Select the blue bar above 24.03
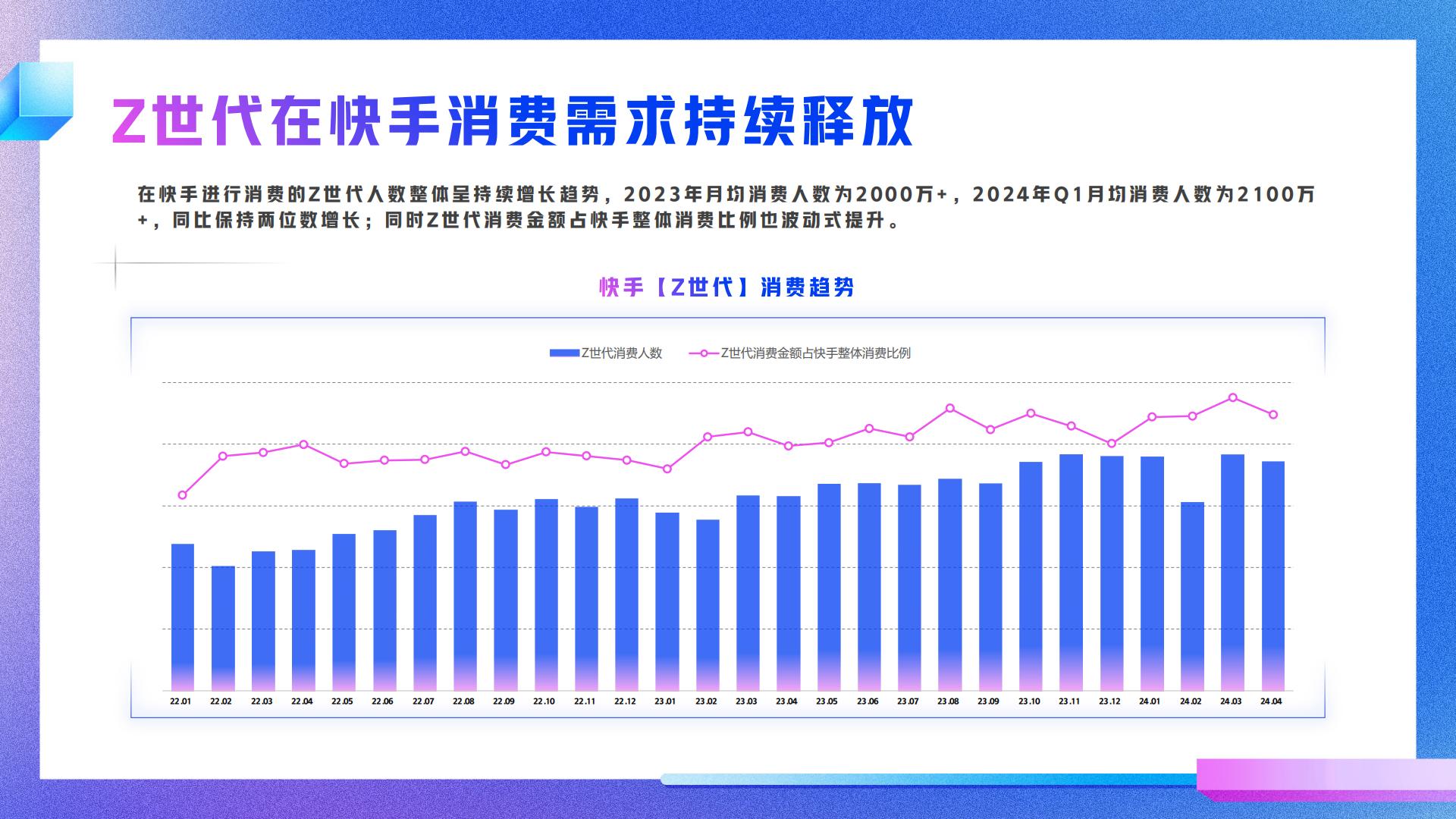Image resolution: width=1456 pixels, height=819 pixels. pyautogui.click(x=1232, y=573)
